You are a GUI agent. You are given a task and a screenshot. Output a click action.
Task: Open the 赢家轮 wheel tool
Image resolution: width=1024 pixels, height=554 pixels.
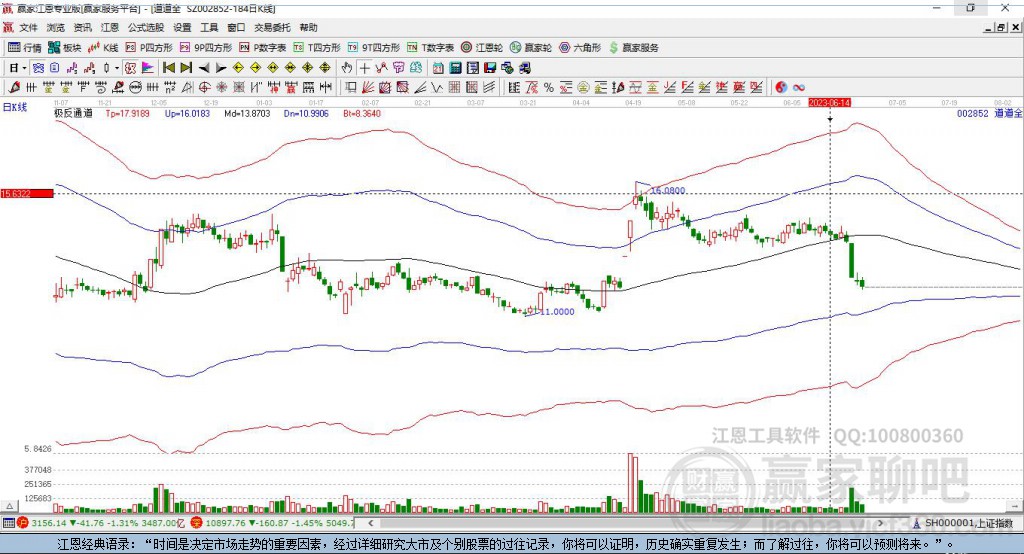pyautogui.click(x=531, y=48)
